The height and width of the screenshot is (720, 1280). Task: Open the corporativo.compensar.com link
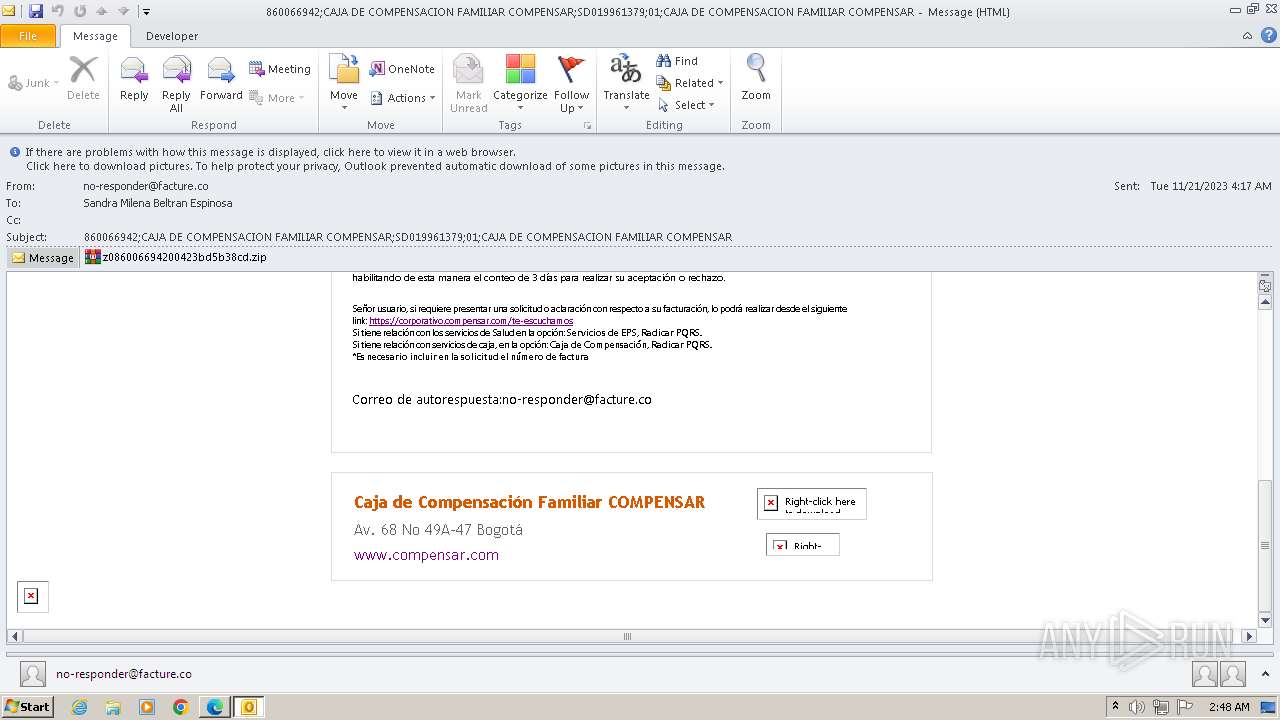point(471,321)
